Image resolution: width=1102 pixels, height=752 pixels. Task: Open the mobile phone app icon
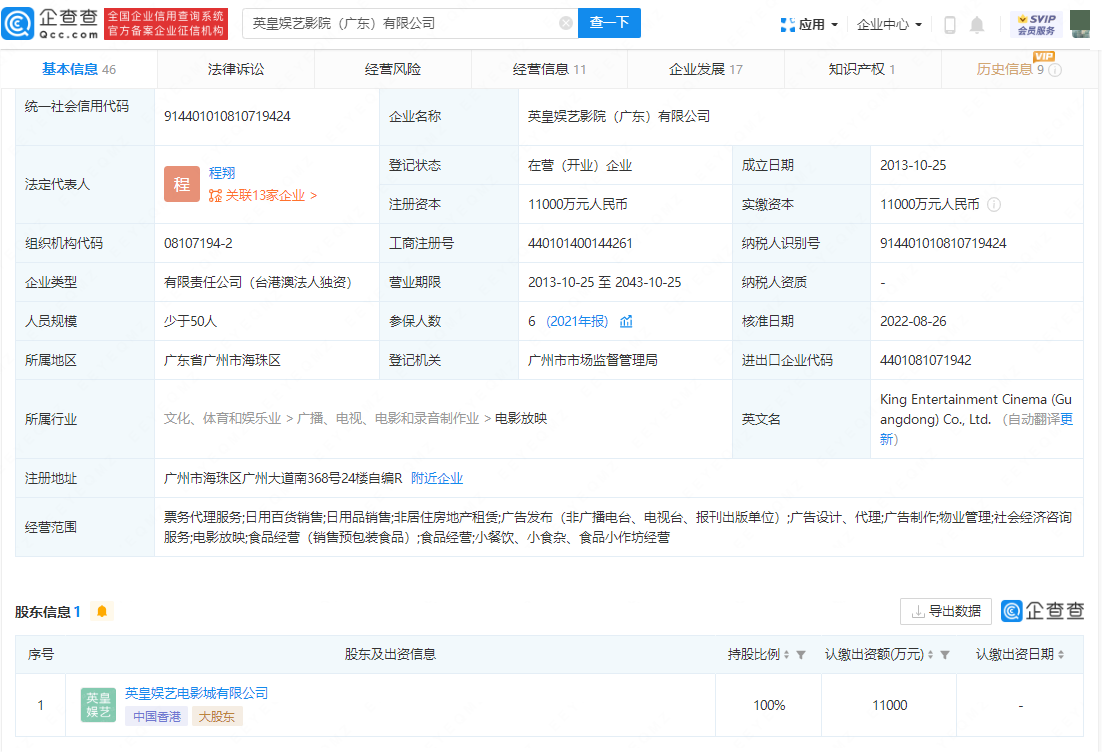[x=949, y=25]
